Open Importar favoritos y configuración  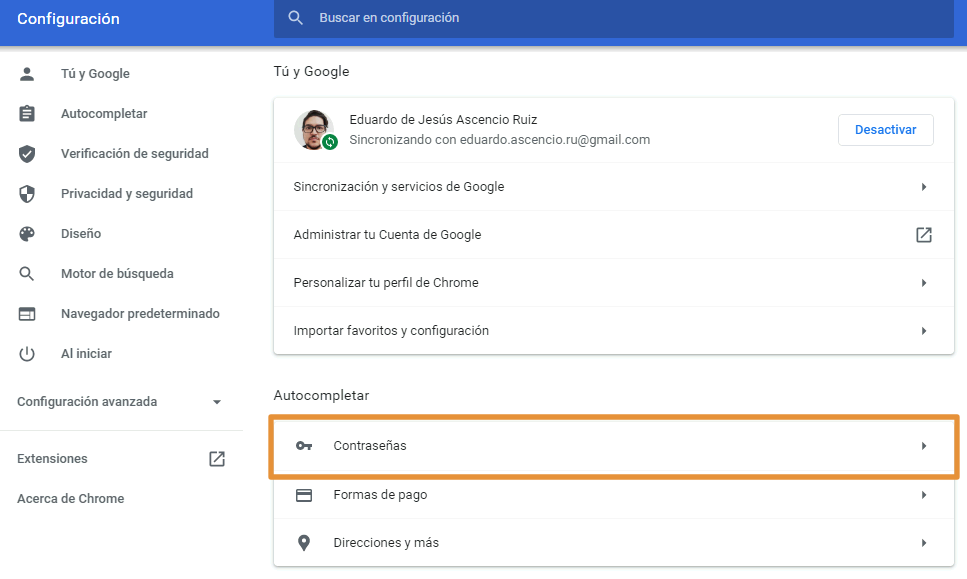coord(923,331)
